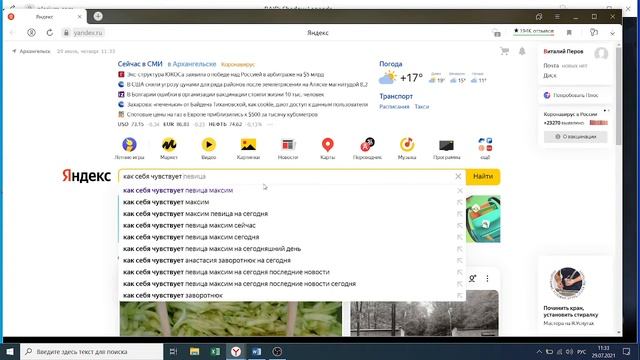Open Task View on taskbar

tap(173, 351)
